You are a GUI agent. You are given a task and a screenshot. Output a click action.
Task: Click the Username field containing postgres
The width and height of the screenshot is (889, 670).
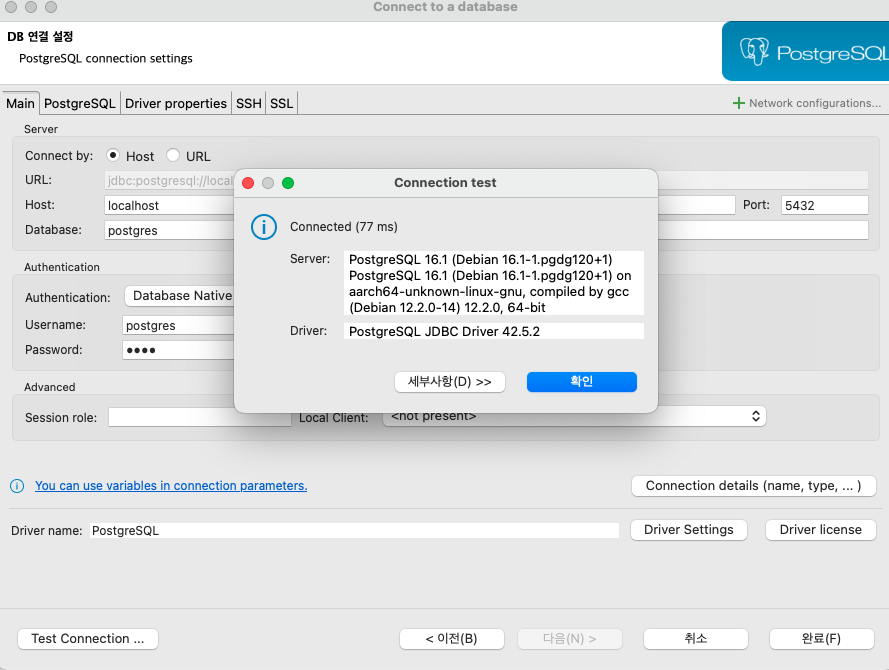coord(179,325)
